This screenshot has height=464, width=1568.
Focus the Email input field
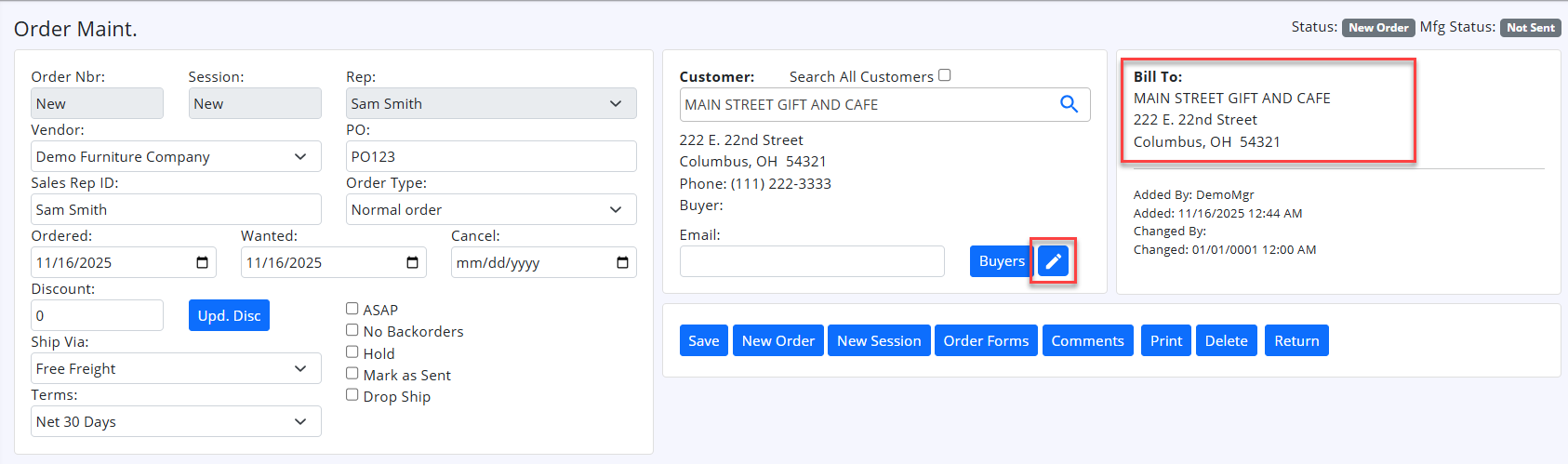[x=812, y=261]
